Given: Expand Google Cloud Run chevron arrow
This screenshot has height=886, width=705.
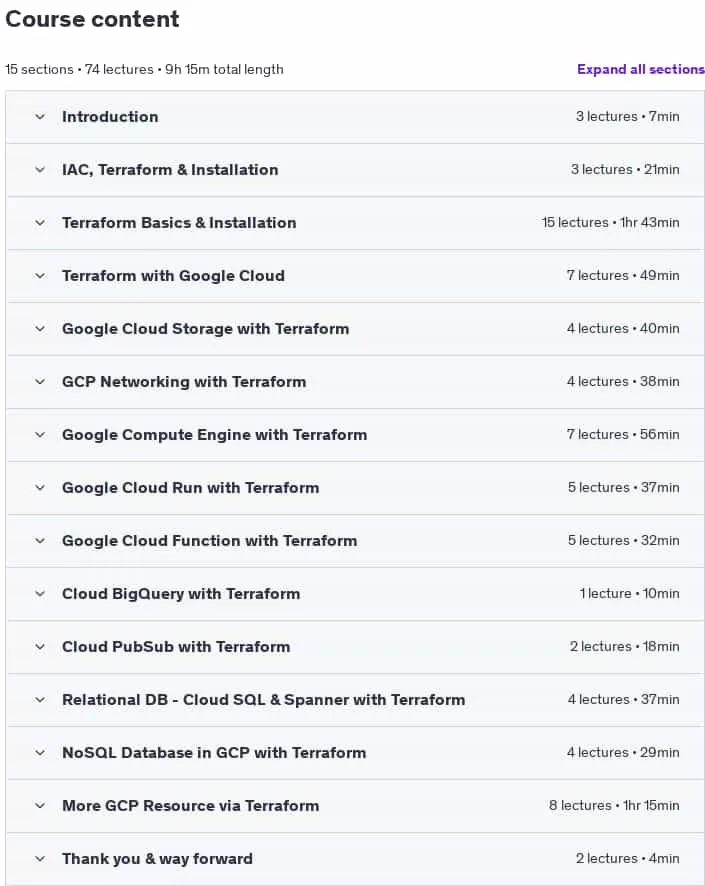Looking at the screenshot, I should (x=40, y=488).
